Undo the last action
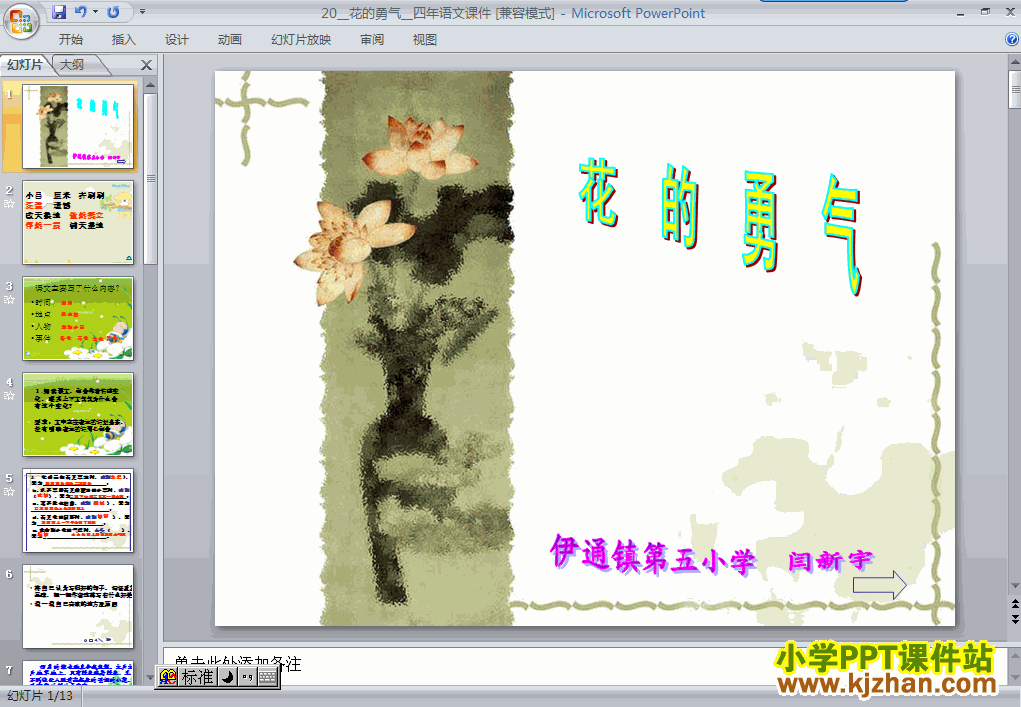Image resolution: width=1021 pixels, height=707 pixels. (80, 12)
